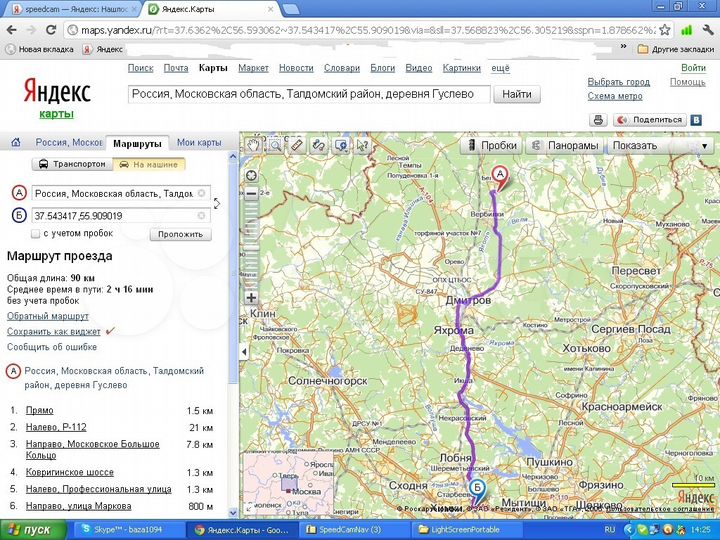Click a level on the map zoom slider
Viewport: 720px width, 540px height.
[x=251, y=246]
